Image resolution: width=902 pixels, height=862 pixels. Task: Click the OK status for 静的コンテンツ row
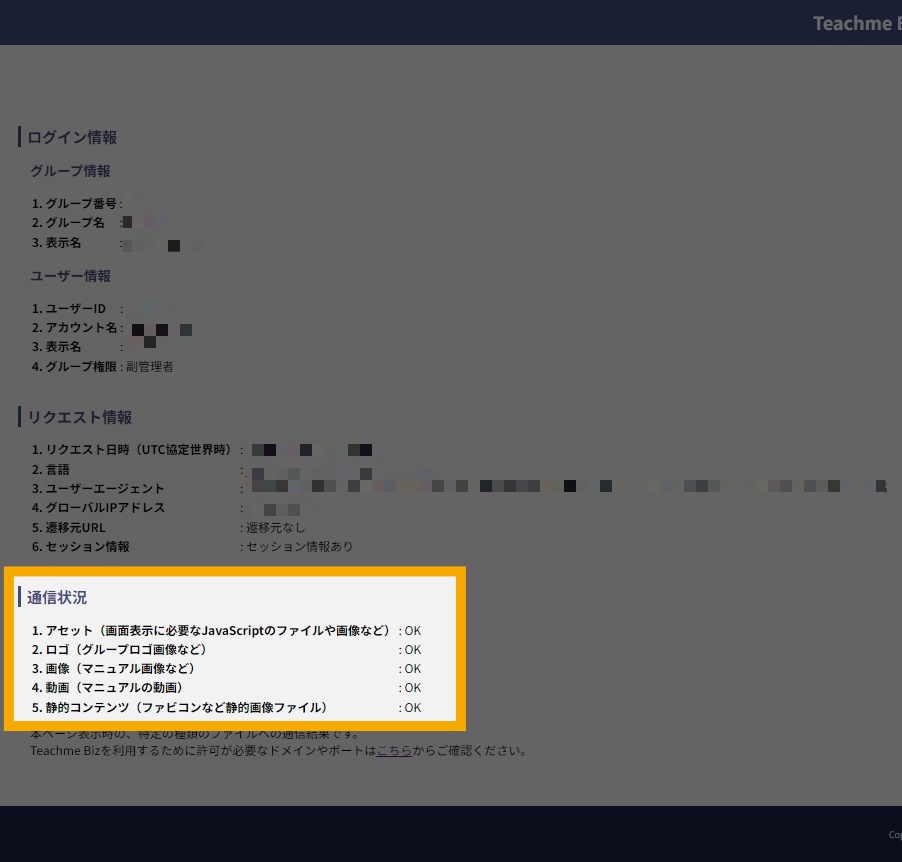point(412,708)
